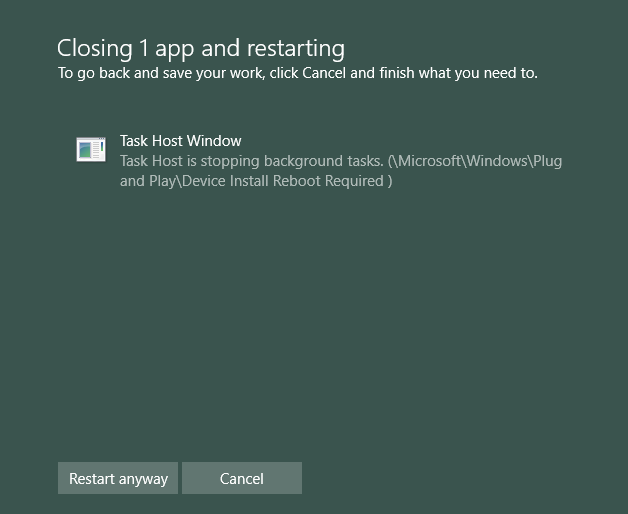The image size is (628, 514).
Task: Click the 'Closing 1 app and restarting' heading
Action: coord(201,49)
